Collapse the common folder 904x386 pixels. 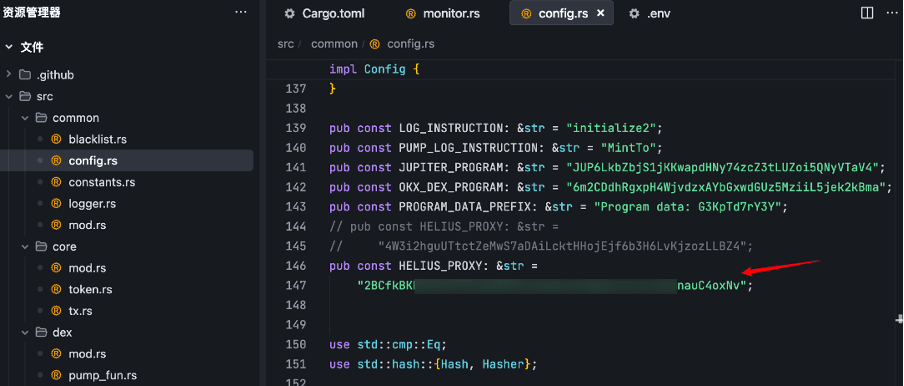[25, 118]
